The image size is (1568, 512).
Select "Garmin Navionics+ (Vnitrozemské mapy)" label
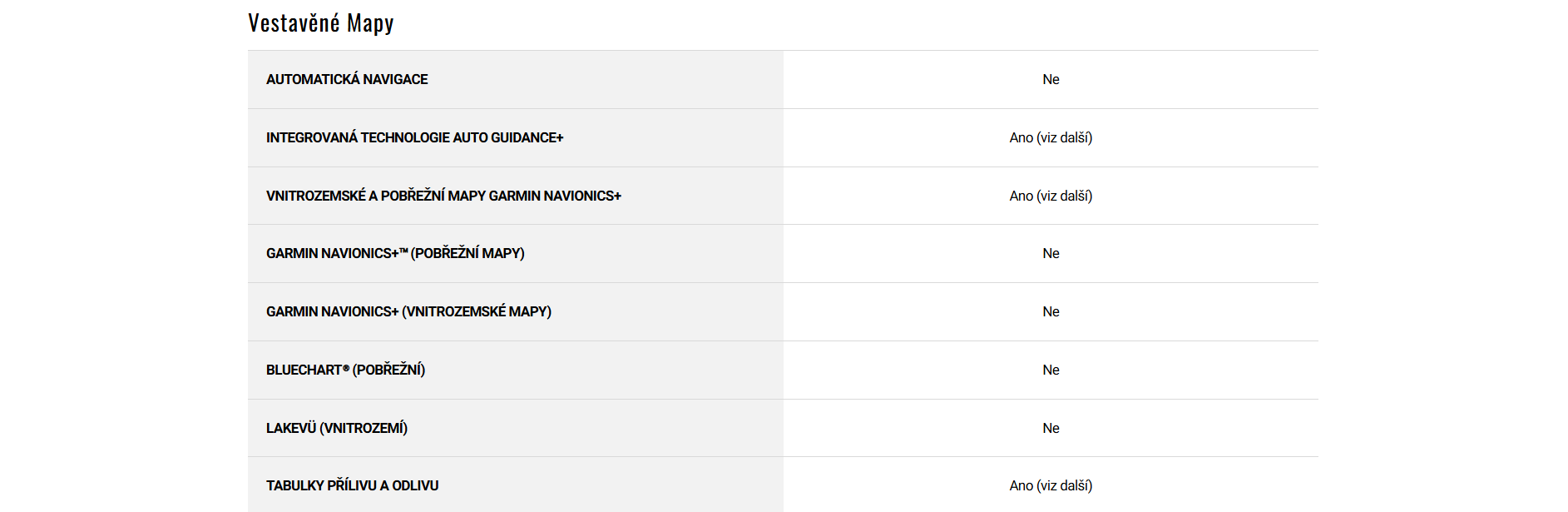[x=408, y=312]
